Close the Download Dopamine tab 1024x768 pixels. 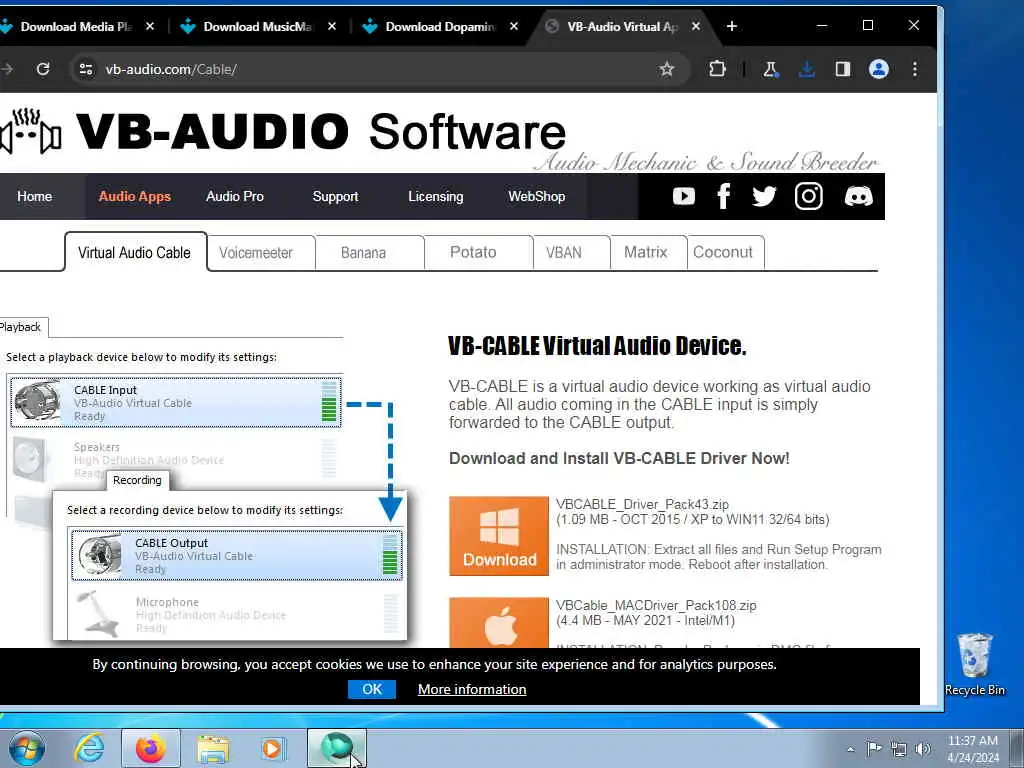[514, 26]
